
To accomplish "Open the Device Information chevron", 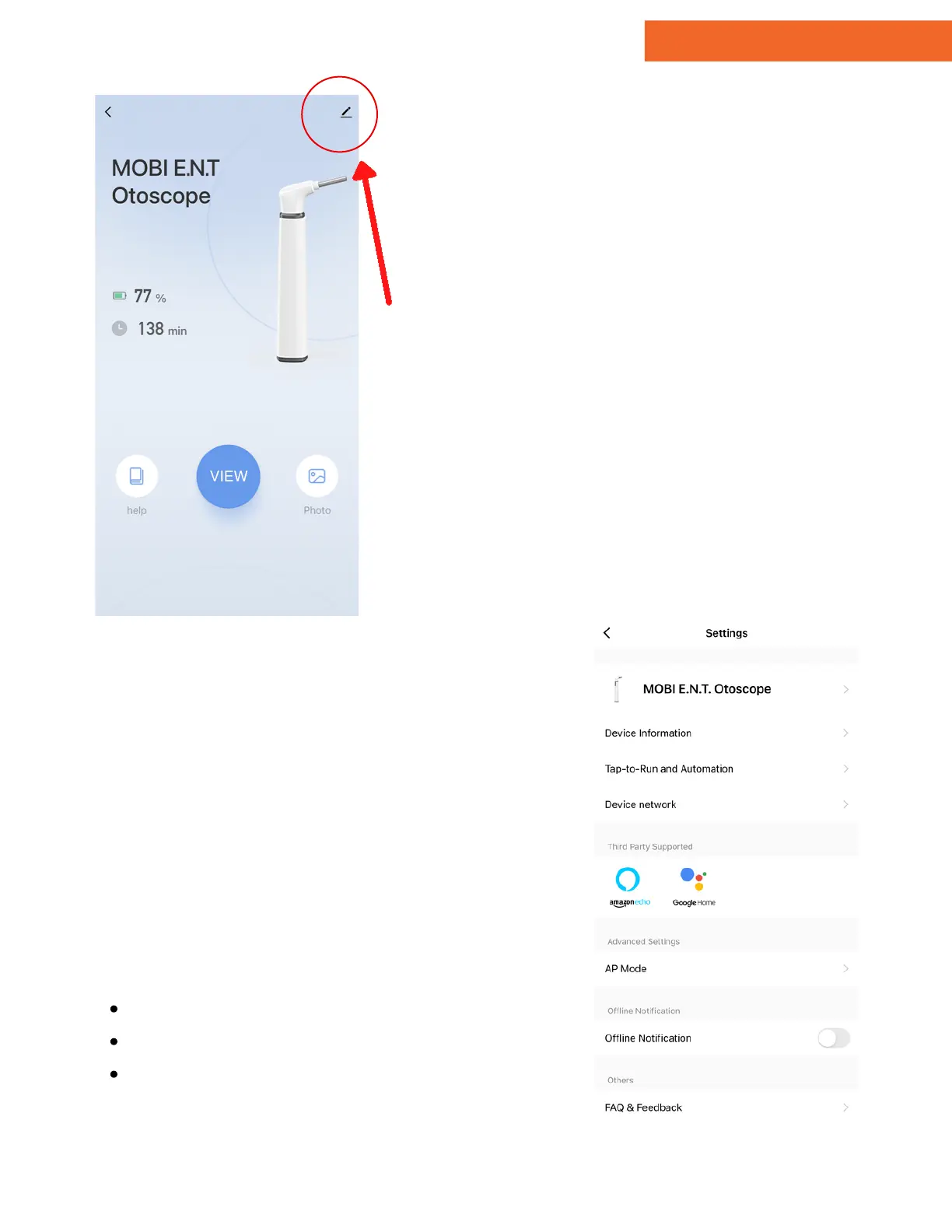I will (x=845, y=733).
